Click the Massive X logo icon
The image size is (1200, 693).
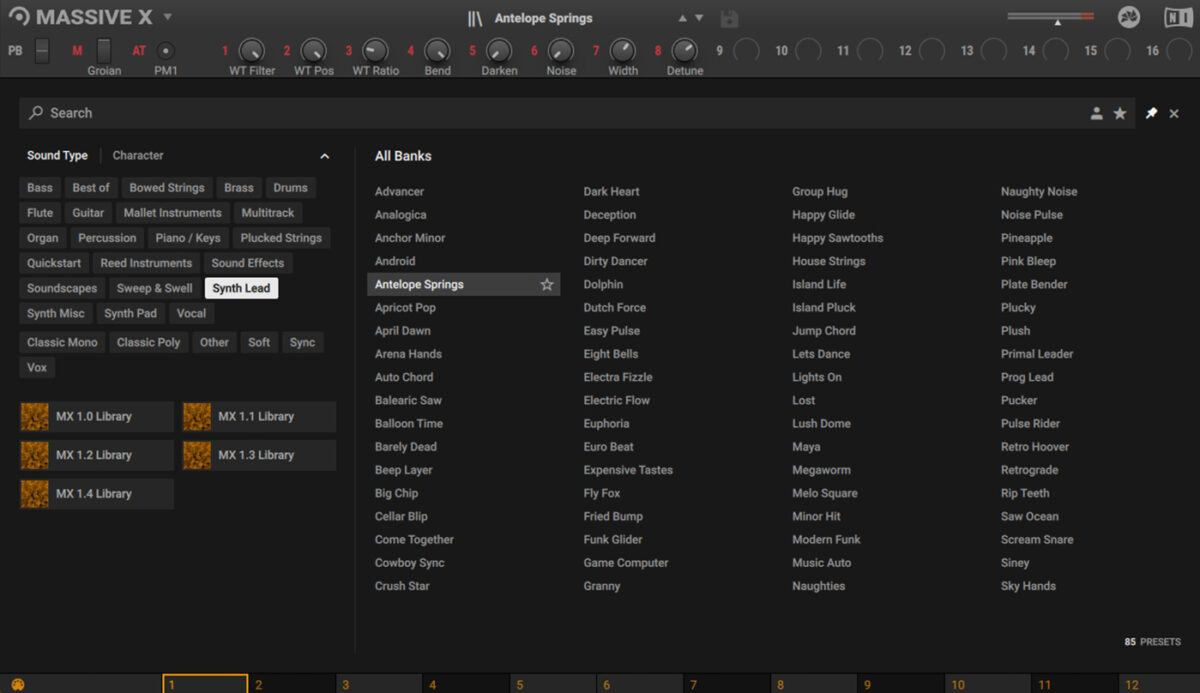19,17
